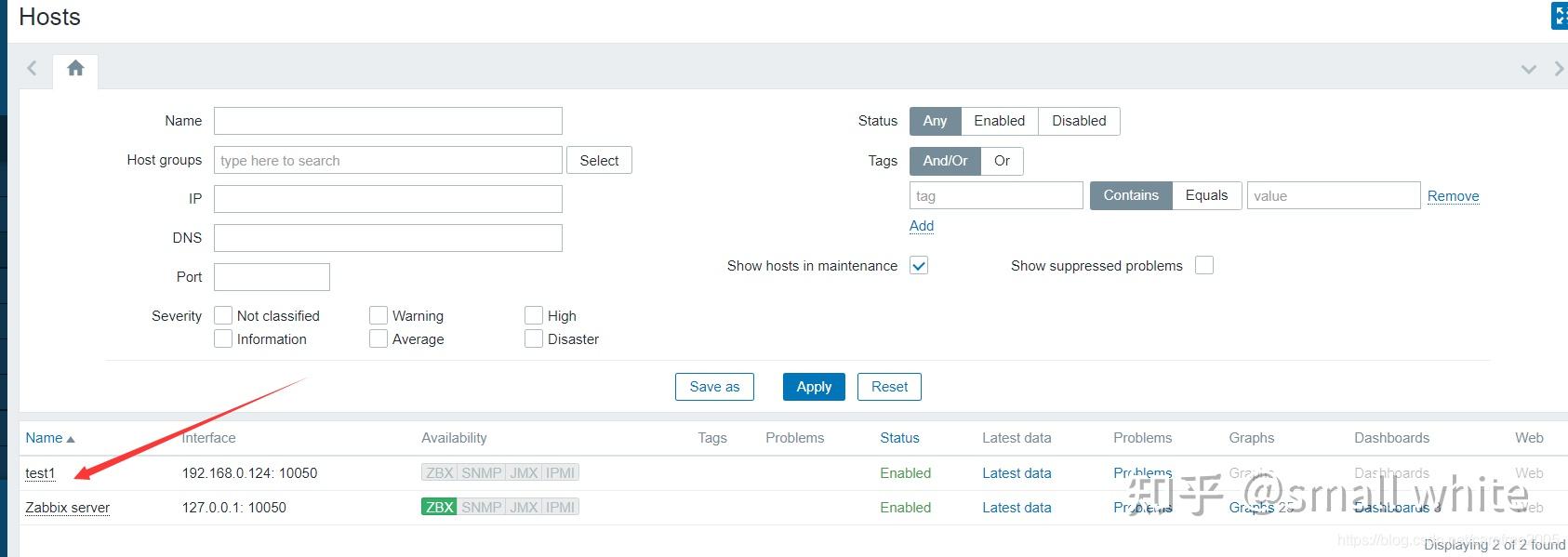This screenshot has height=557, width=1568.
Task: Uncheck Show hosts in maintenance
Action: (x=919, y=265)
